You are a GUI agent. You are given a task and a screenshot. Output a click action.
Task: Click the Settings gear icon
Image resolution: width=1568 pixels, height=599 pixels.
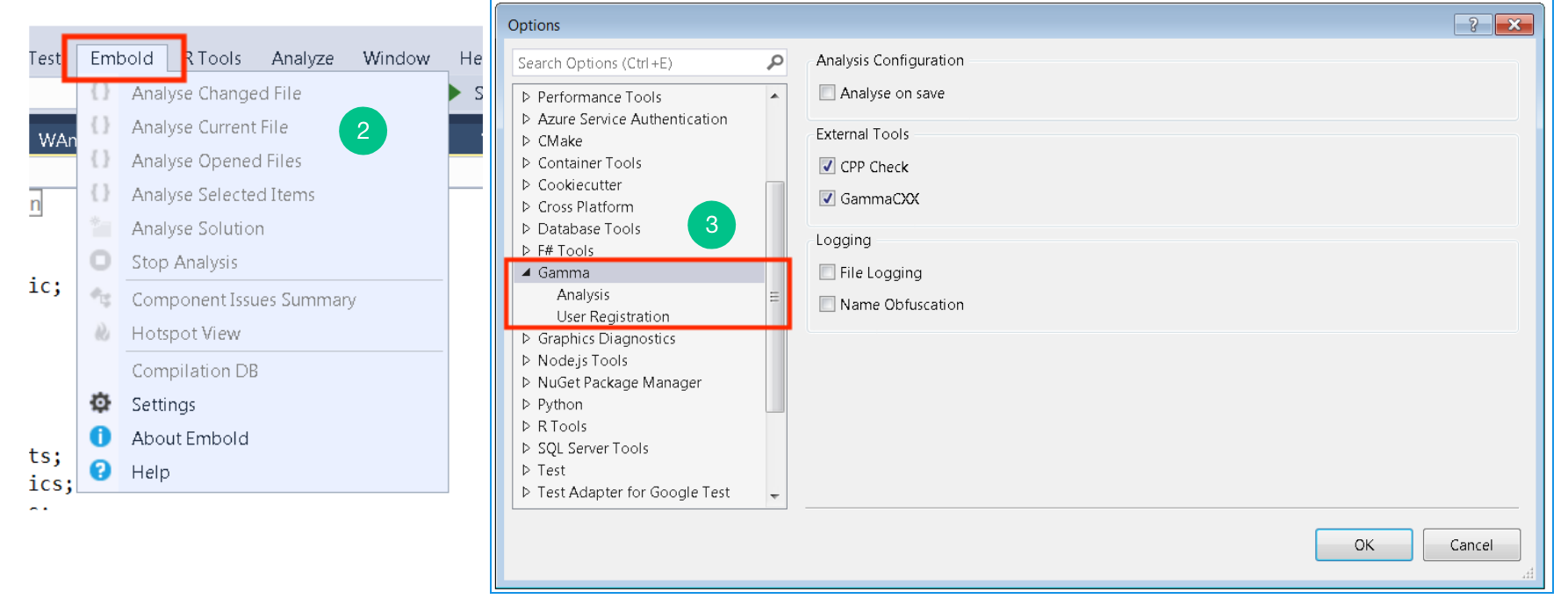point(101,403)
